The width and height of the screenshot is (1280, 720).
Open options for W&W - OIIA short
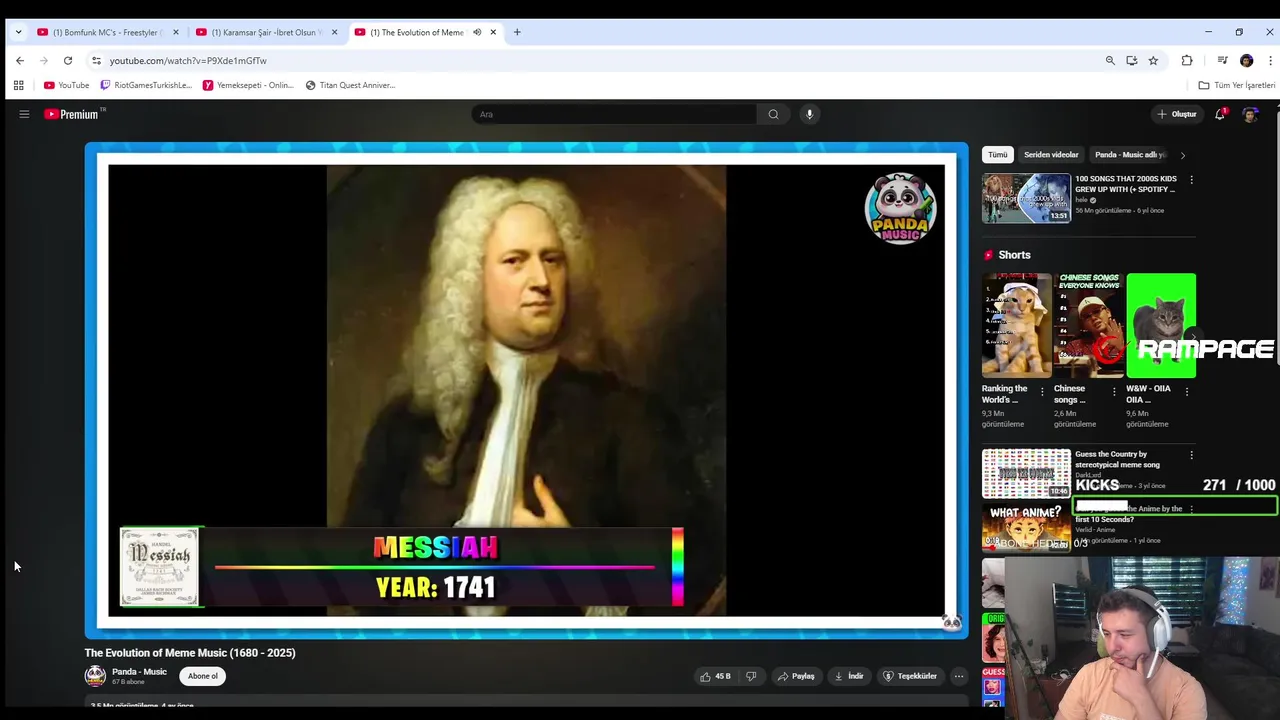(1187, 392)
